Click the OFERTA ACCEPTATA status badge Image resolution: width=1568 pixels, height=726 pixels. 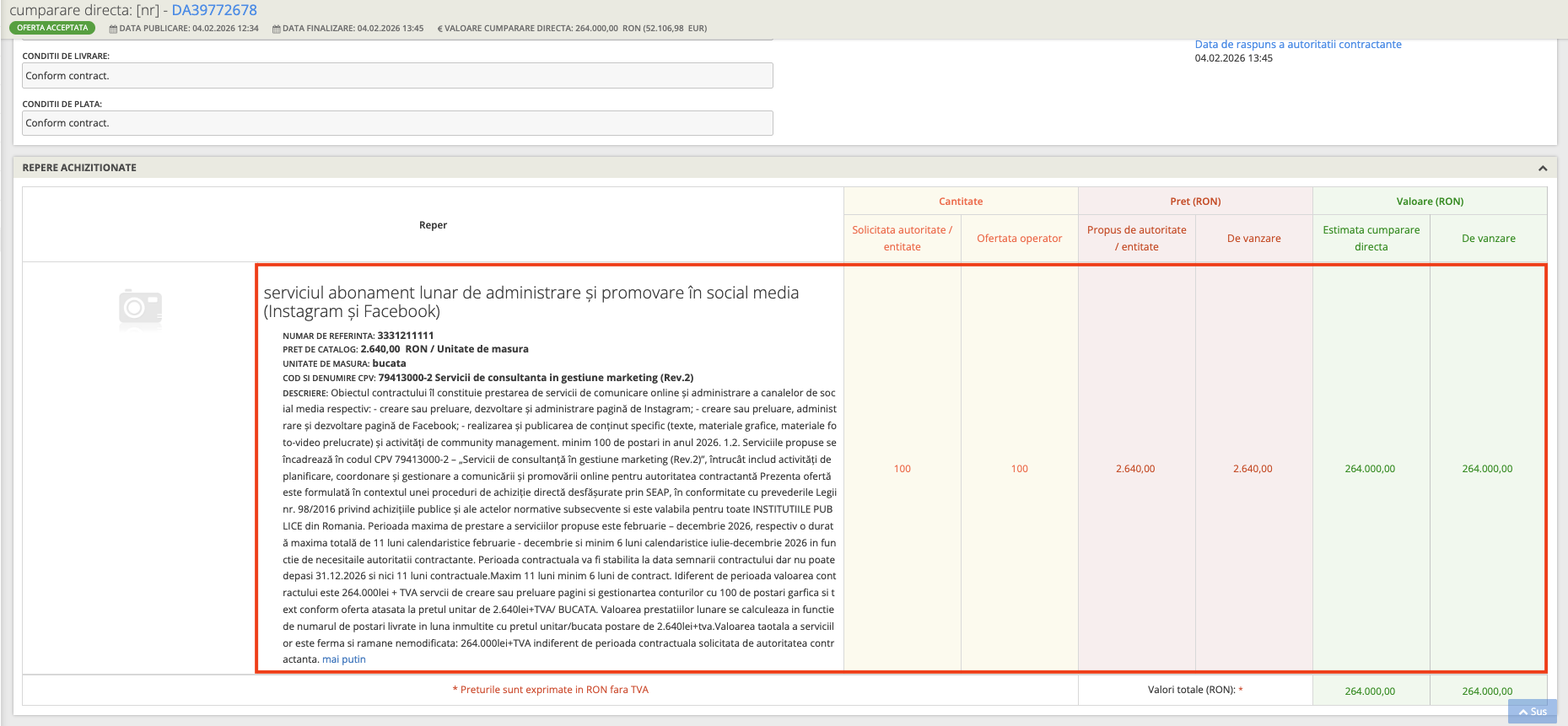(52, 28)
